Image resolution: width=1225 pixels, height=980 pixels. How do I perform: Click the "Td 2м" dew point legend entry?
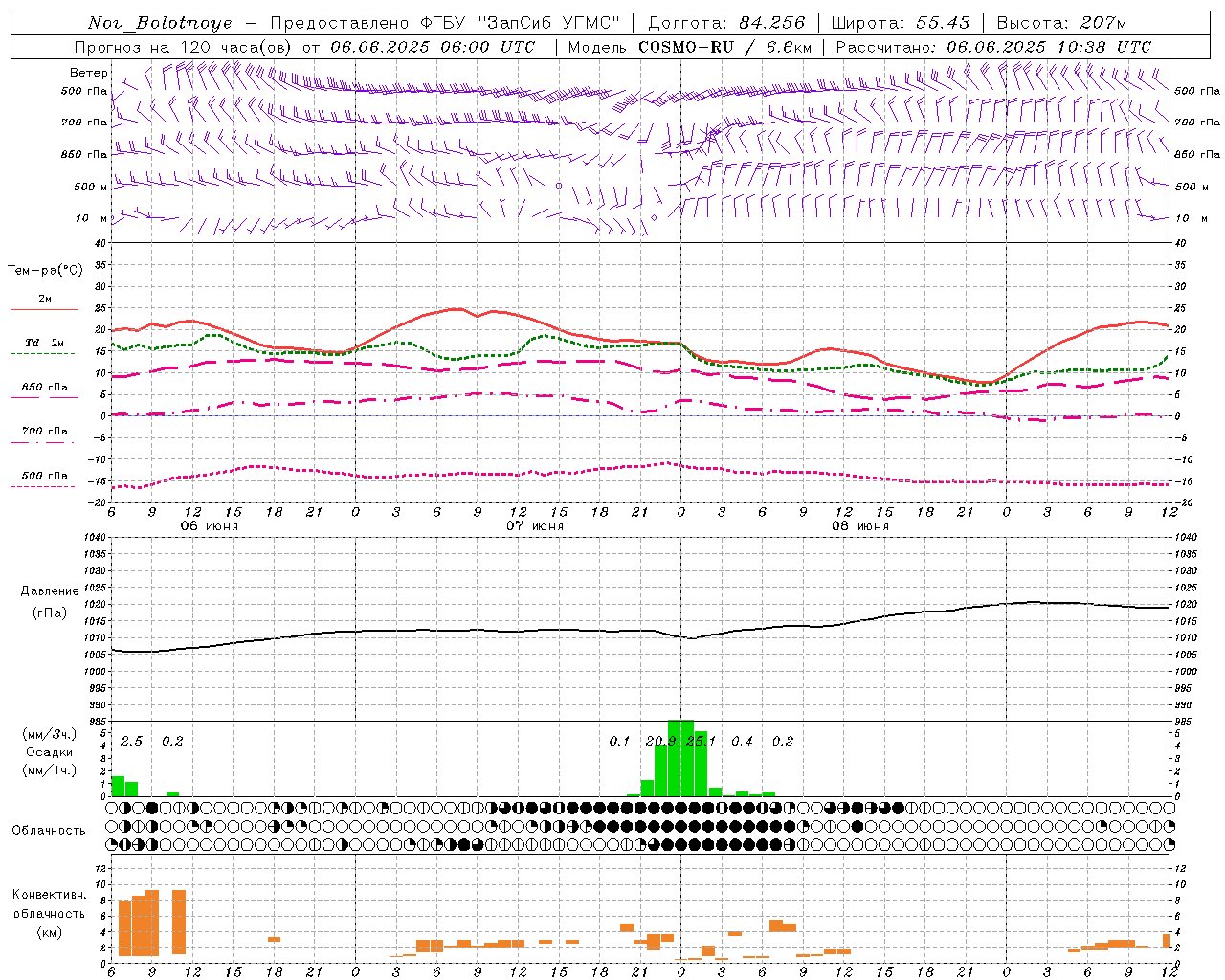click(x=44, y=343)
